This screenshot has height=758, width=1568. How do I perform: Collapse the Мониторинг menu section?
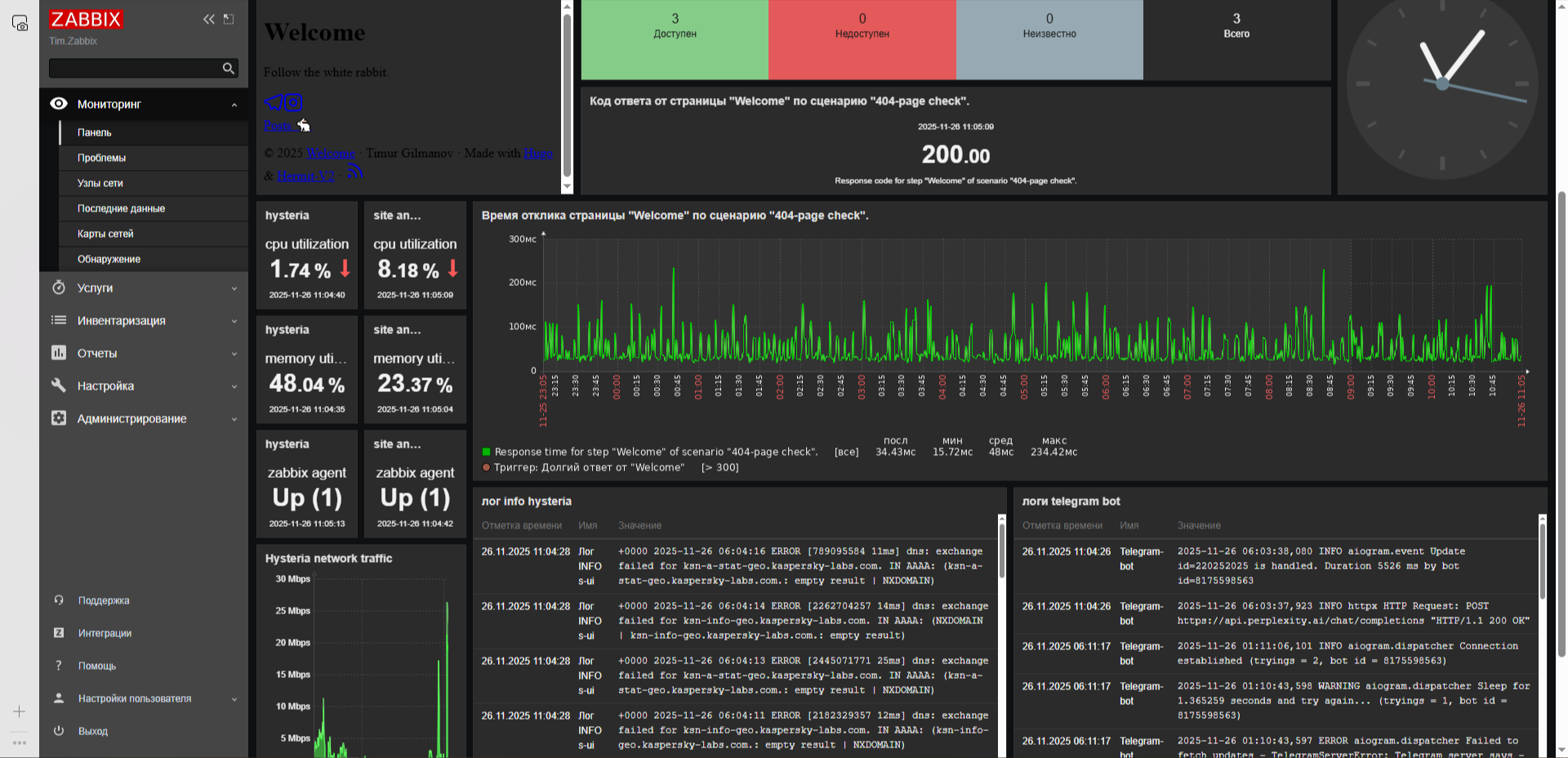[234, 105]
